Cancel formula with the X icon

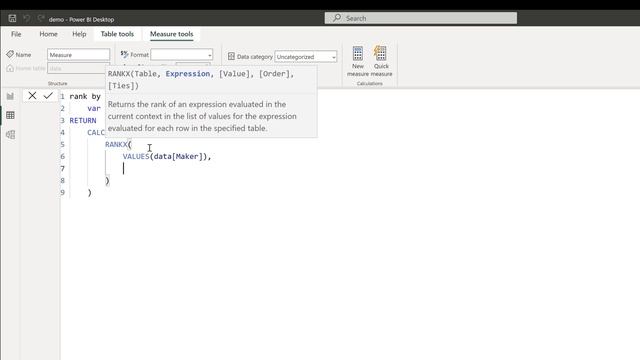[32, 96]
